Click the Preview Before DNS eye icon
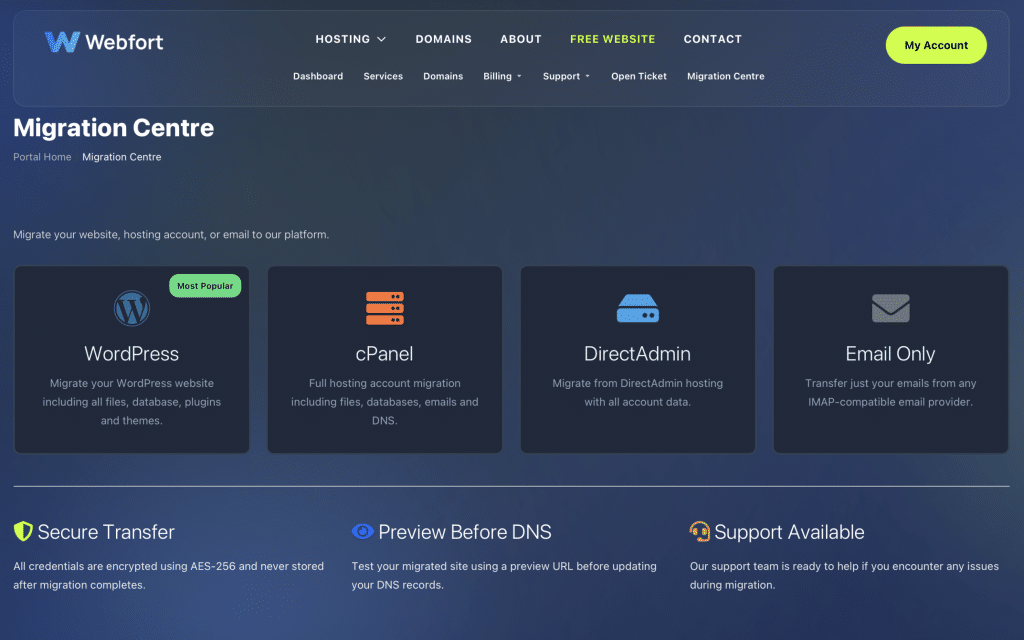The height and width of the screenshot is (640, 1024). coord(362,531)
